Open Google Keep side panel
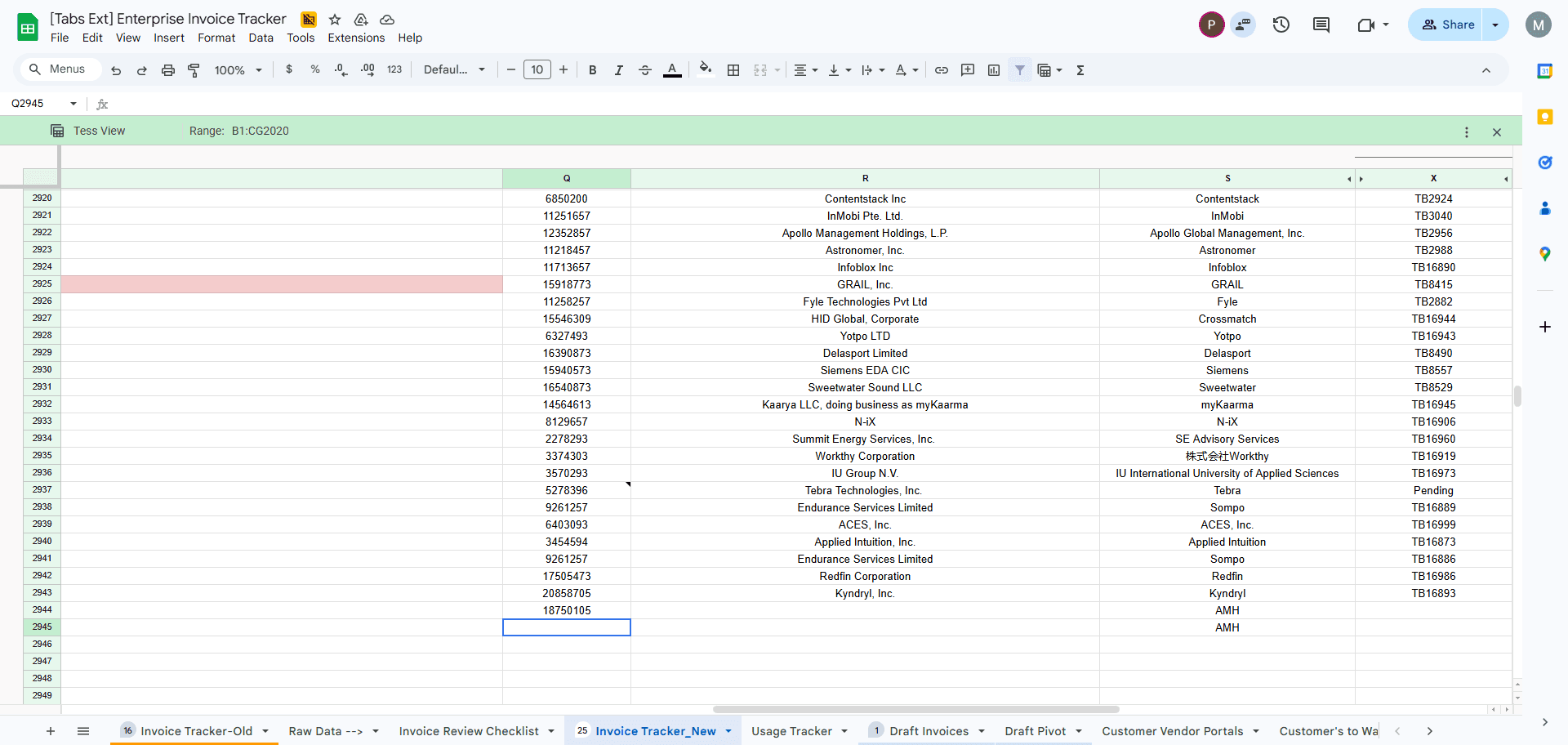The image size is (1568, 745). tap(1545, 117)
